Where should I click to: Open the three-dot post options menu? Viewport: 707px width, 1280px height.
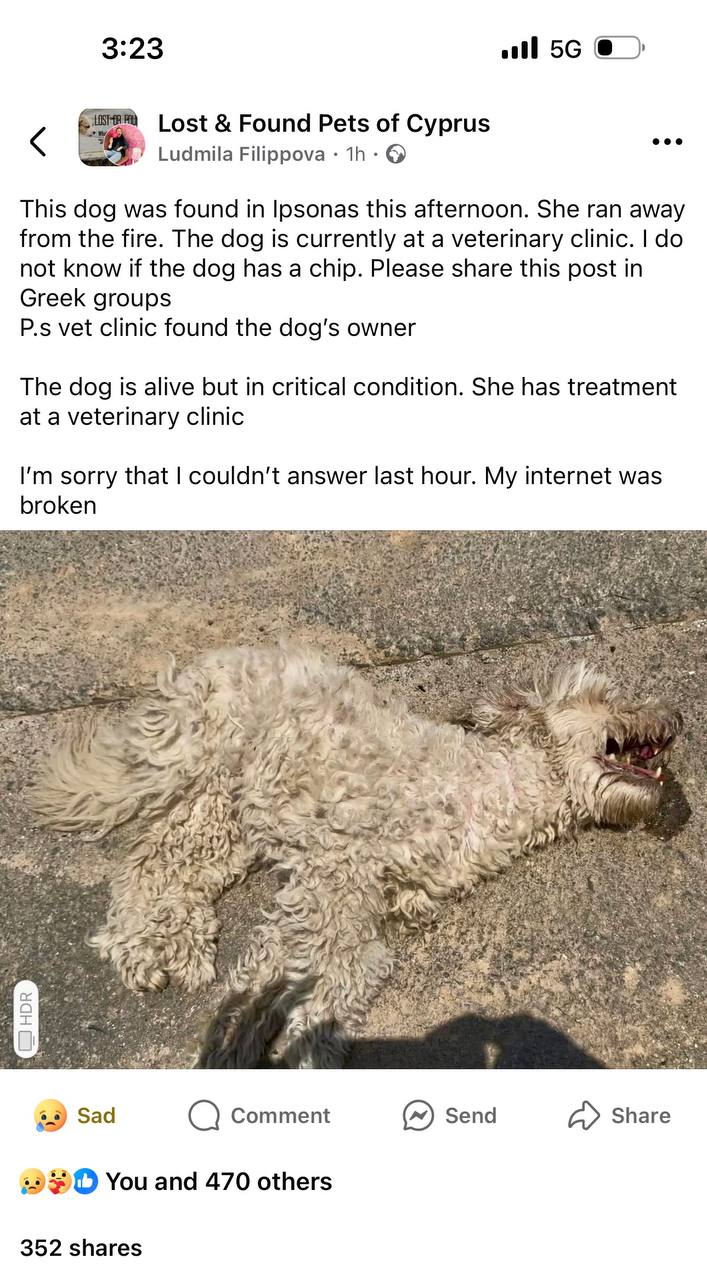666,142
